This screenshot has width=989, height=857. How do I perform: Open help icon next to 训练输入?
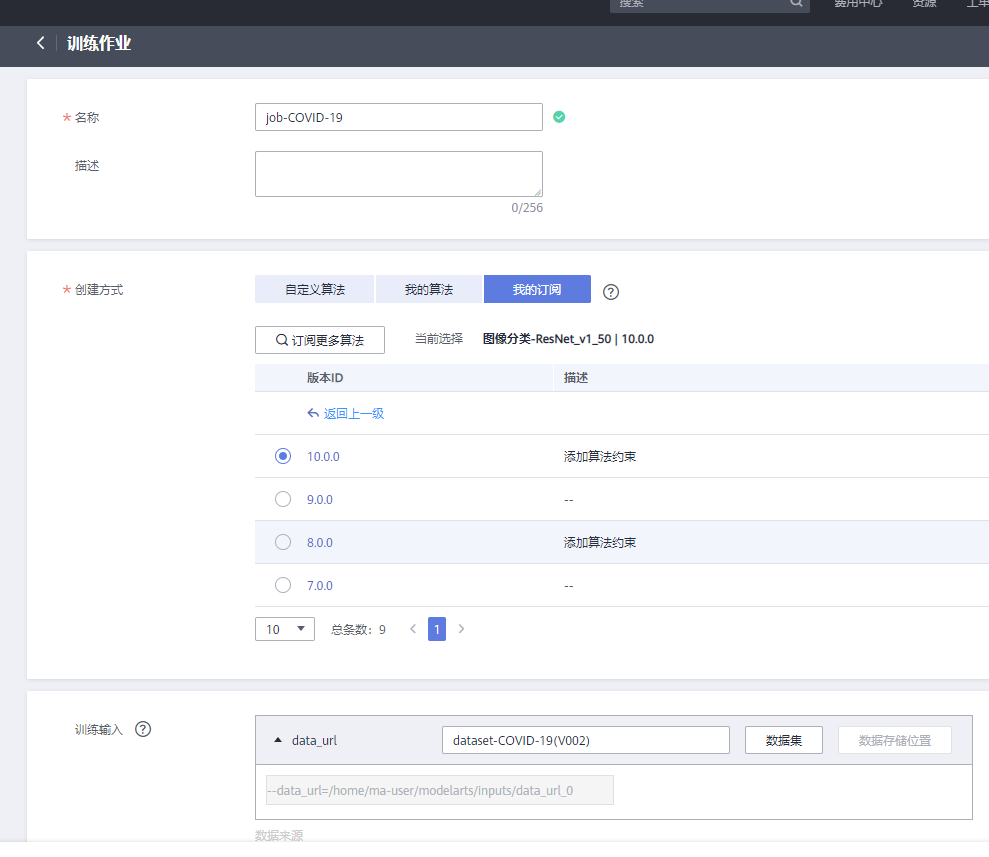143,729
